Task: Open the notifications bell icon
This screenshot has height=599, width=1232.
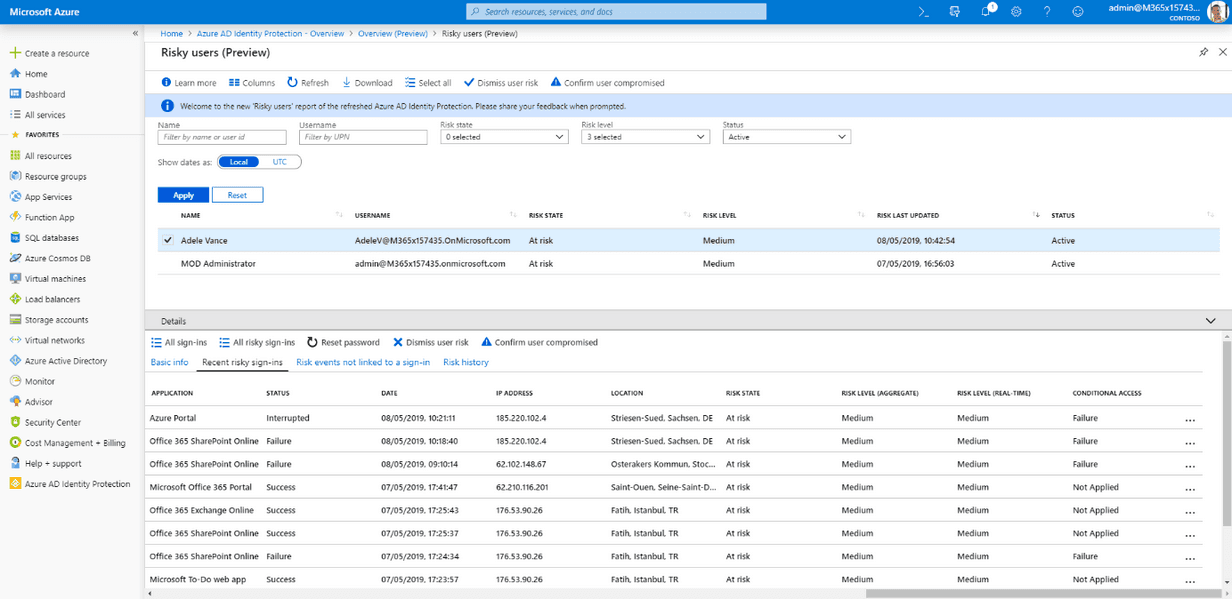Action: tap(986, 12)
